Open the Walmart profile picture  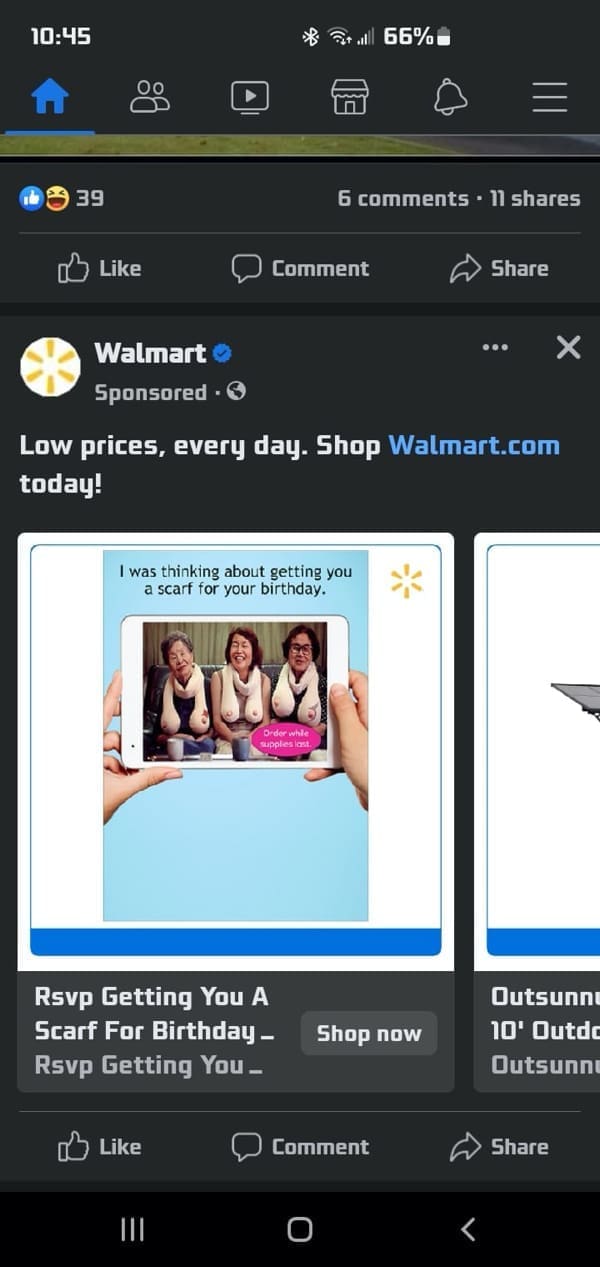pyautogui.click(x=50, y=367)
